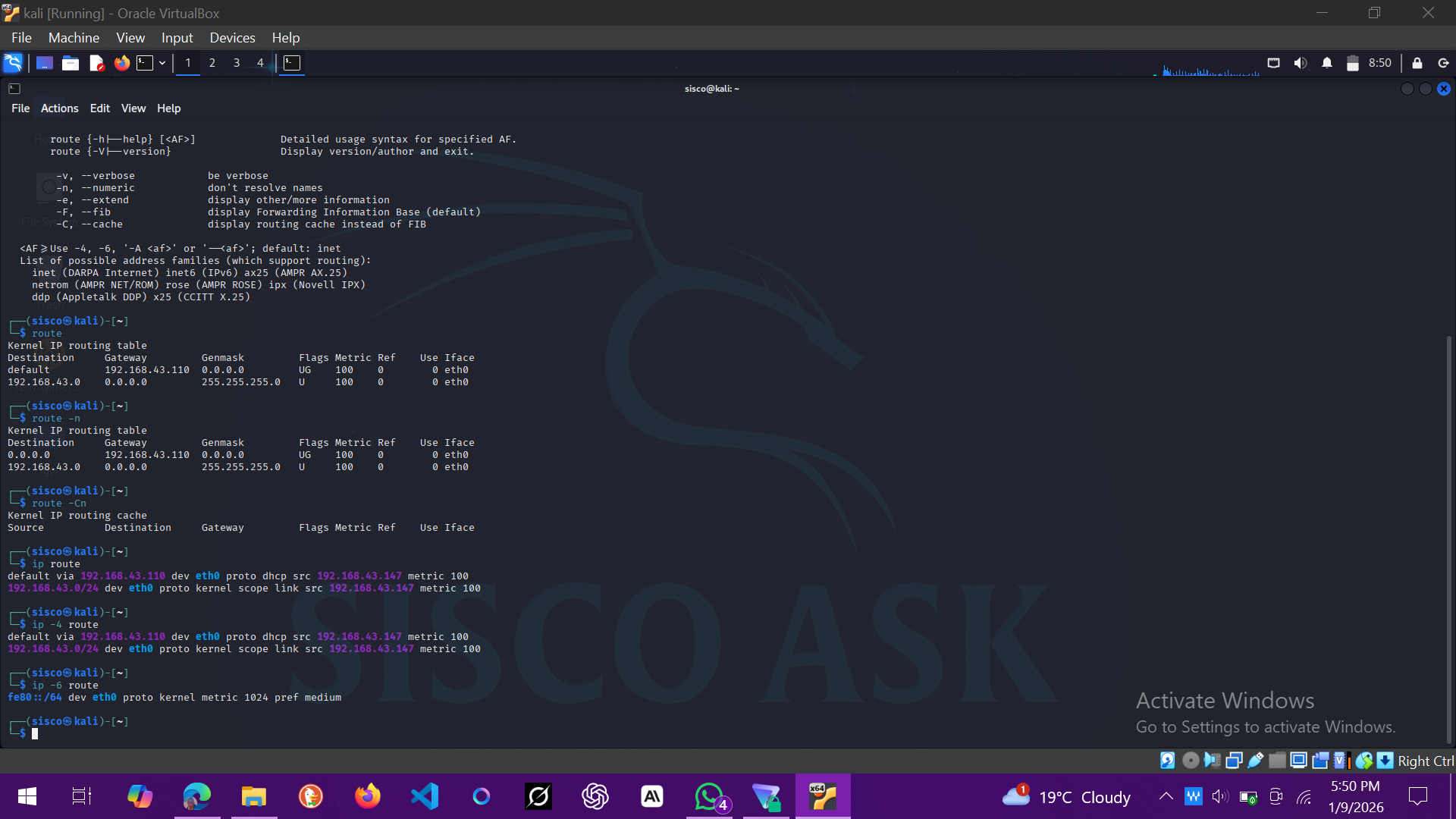Open ChatGPT app from taskbar
The image size is (1456, 819).
[x=595, y=796]
